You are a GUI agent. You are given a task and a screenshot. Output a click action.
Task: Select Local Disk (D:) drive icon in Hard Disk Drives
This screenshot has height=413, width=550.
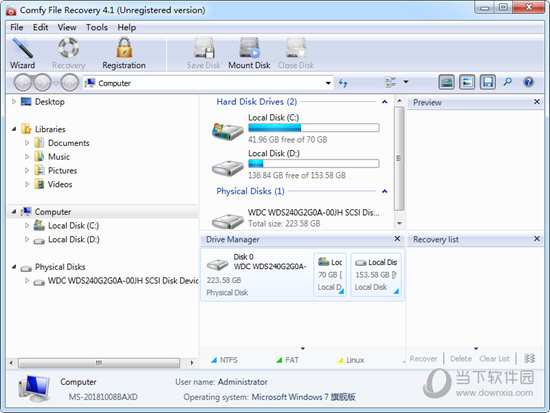coord(227,168)
